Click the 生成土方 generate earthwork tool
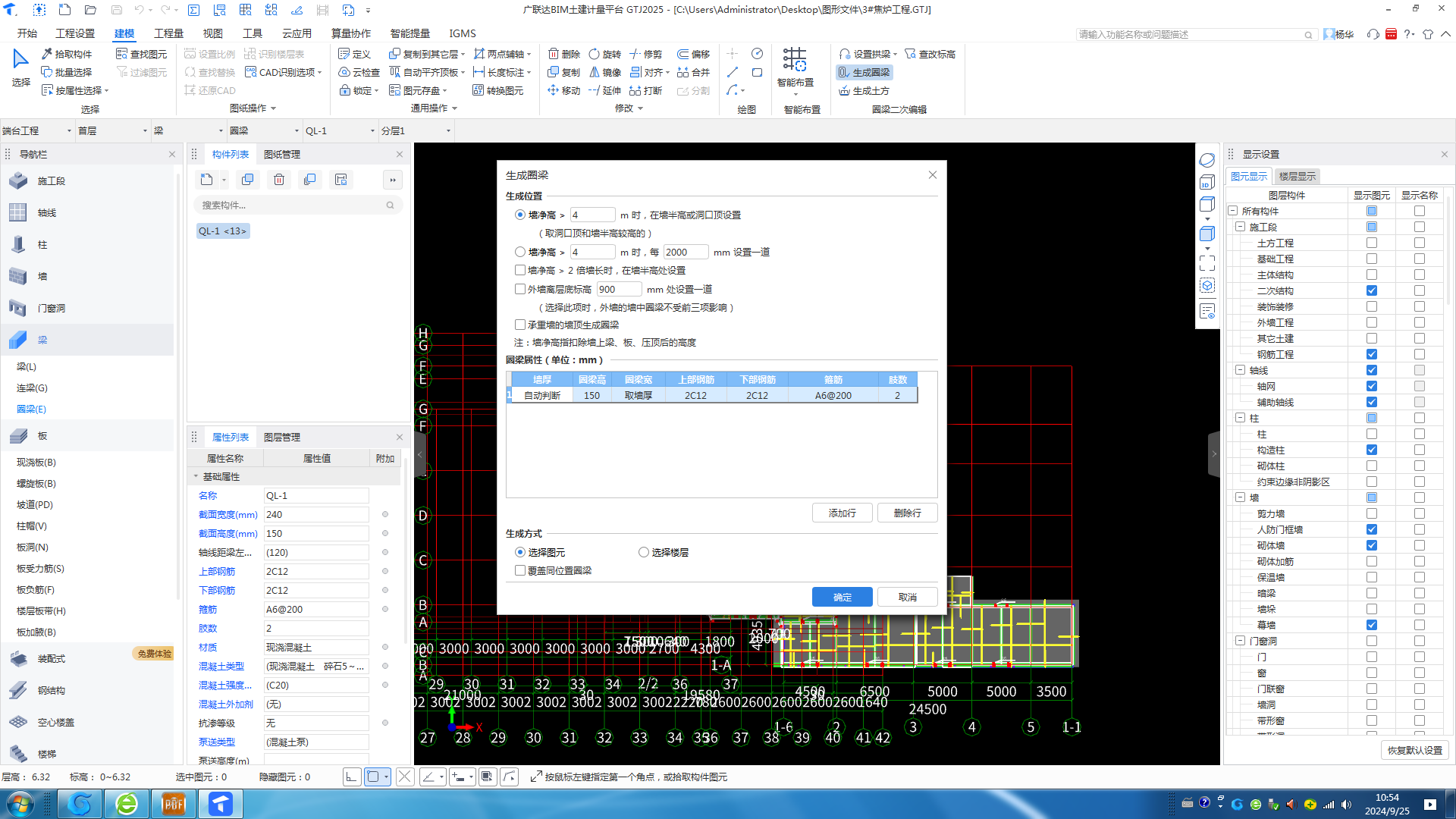The width and height of the screenshot is (1456, 819). 864,90
